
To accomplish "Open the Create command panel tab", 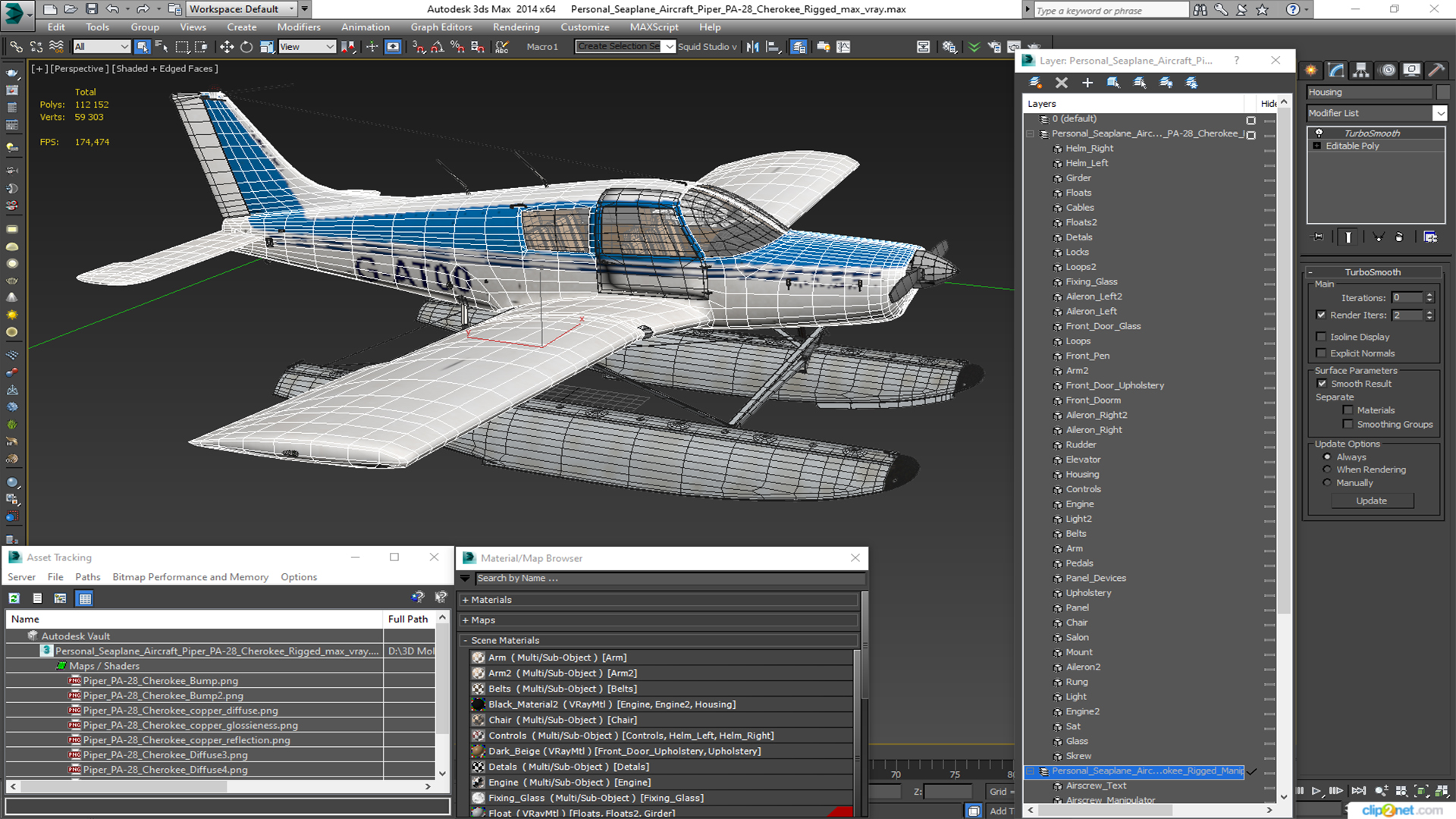I will click(x=1311, y=71).
